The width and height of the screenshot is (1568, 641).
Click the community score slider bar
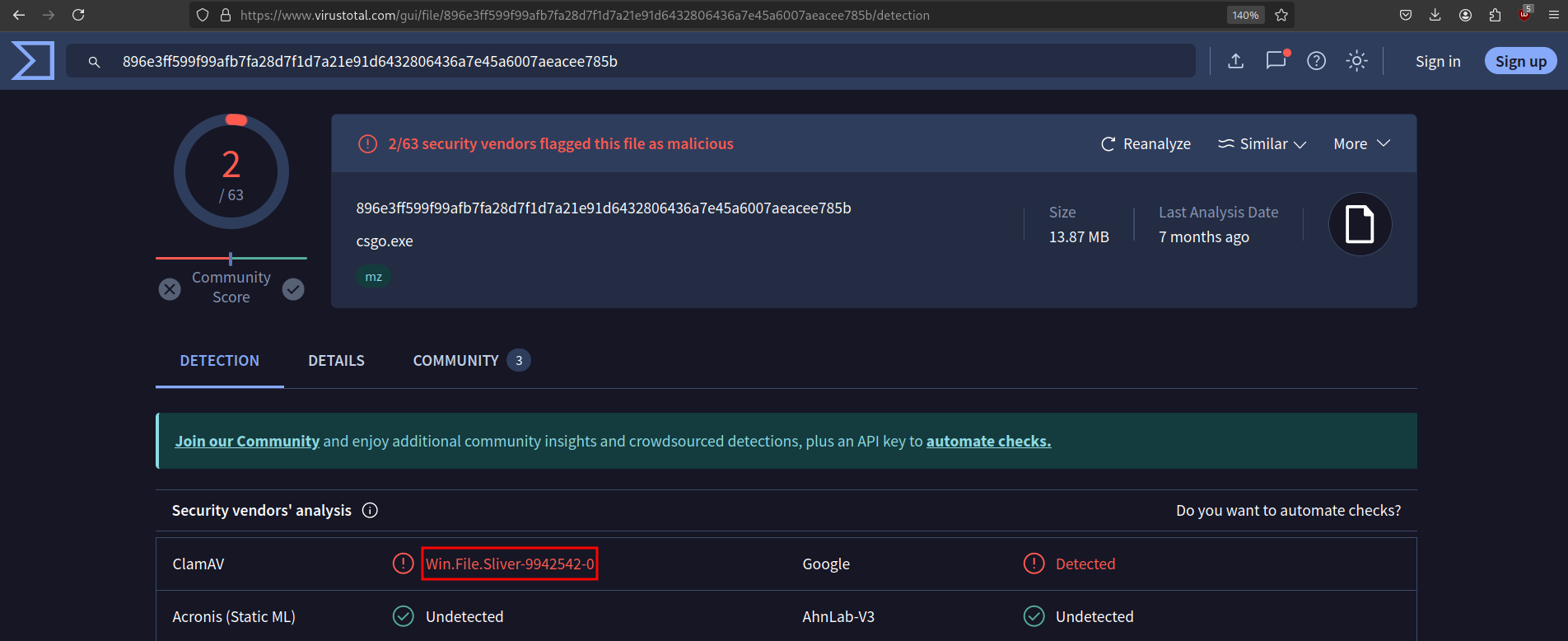231,258
